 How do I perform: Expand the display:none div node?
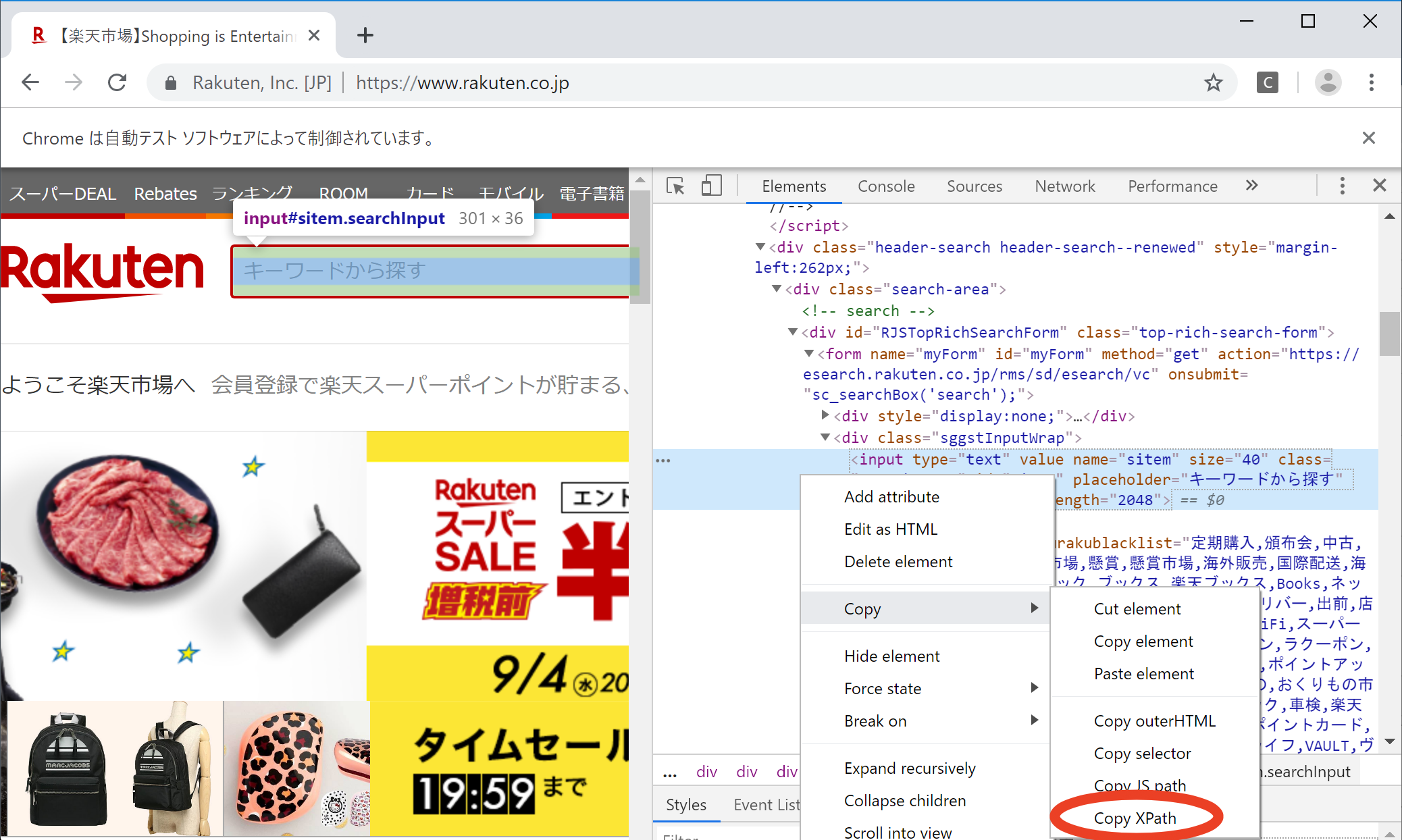pos(825,415)
